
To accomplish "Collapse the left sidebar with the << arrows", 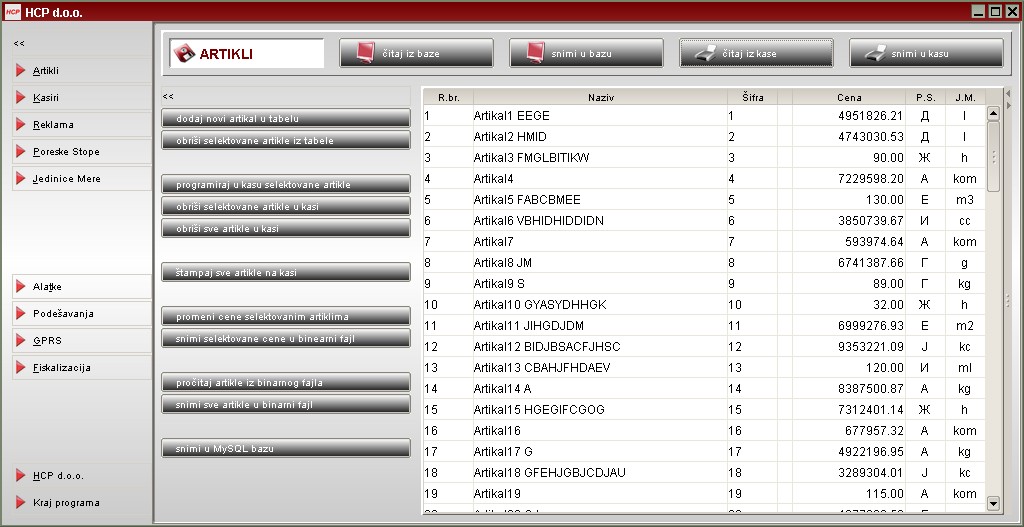I will [x=19, y=44].
